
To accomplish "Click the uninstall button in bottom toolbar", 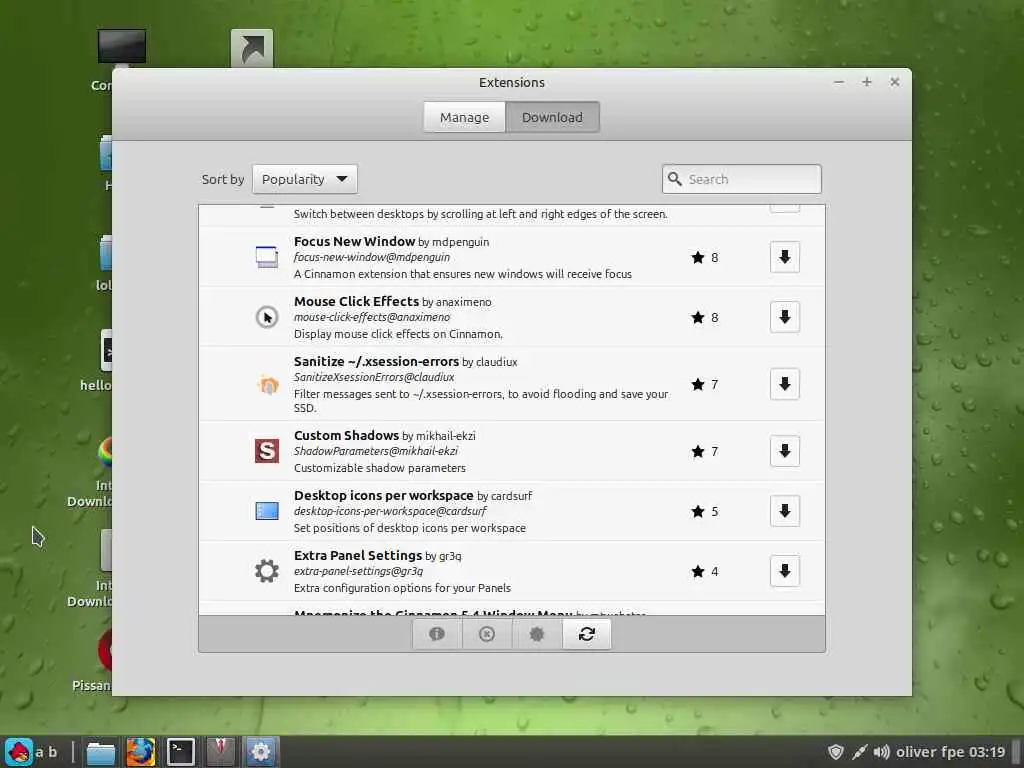I will tap(487, 634).
